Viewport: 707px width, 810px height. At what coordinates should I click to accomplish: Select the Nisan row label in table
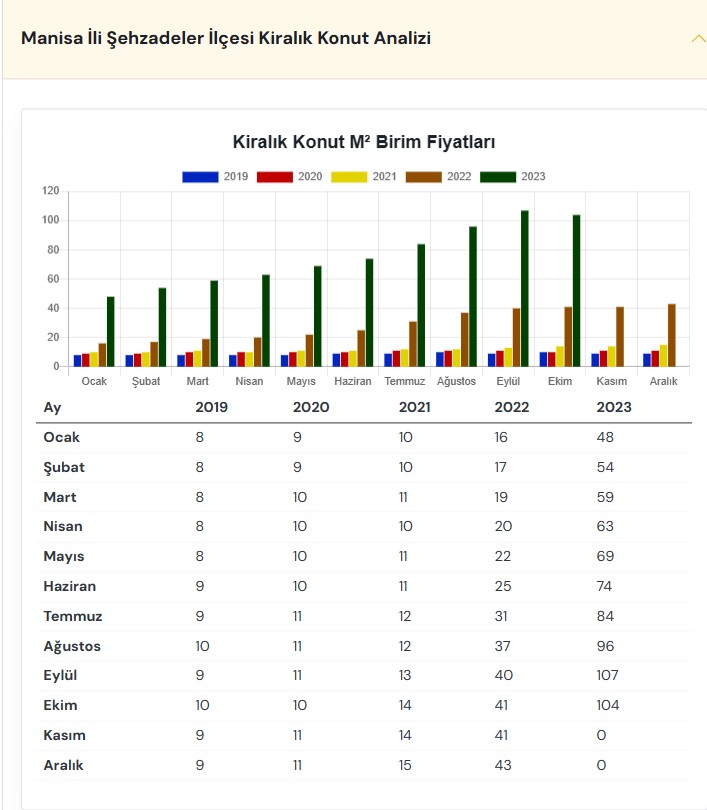(63, 526)
